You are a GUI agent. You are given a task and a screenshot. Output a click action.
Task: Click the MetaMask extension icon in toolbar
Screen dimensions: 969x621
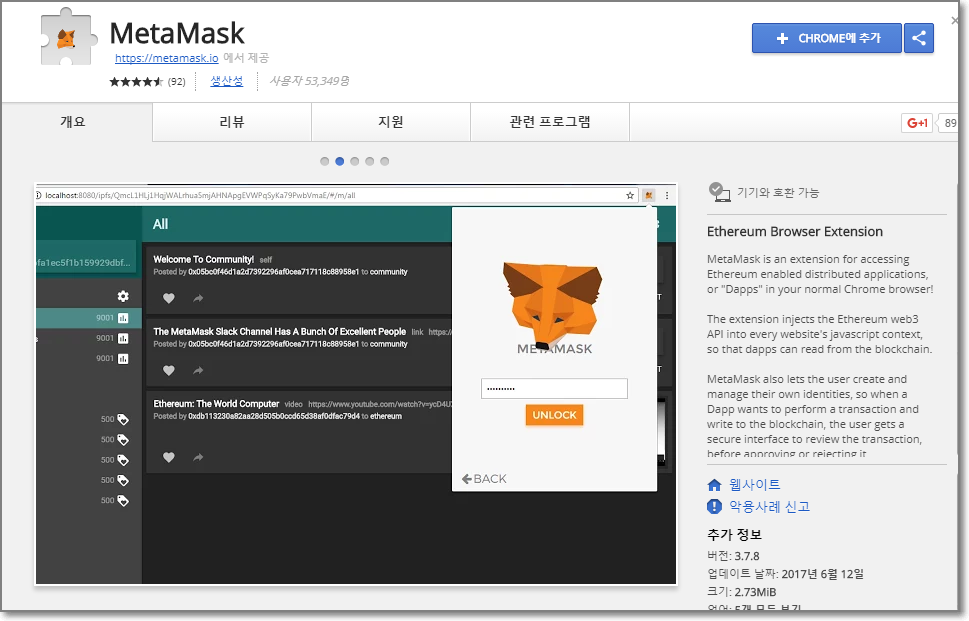coord(649,196)
